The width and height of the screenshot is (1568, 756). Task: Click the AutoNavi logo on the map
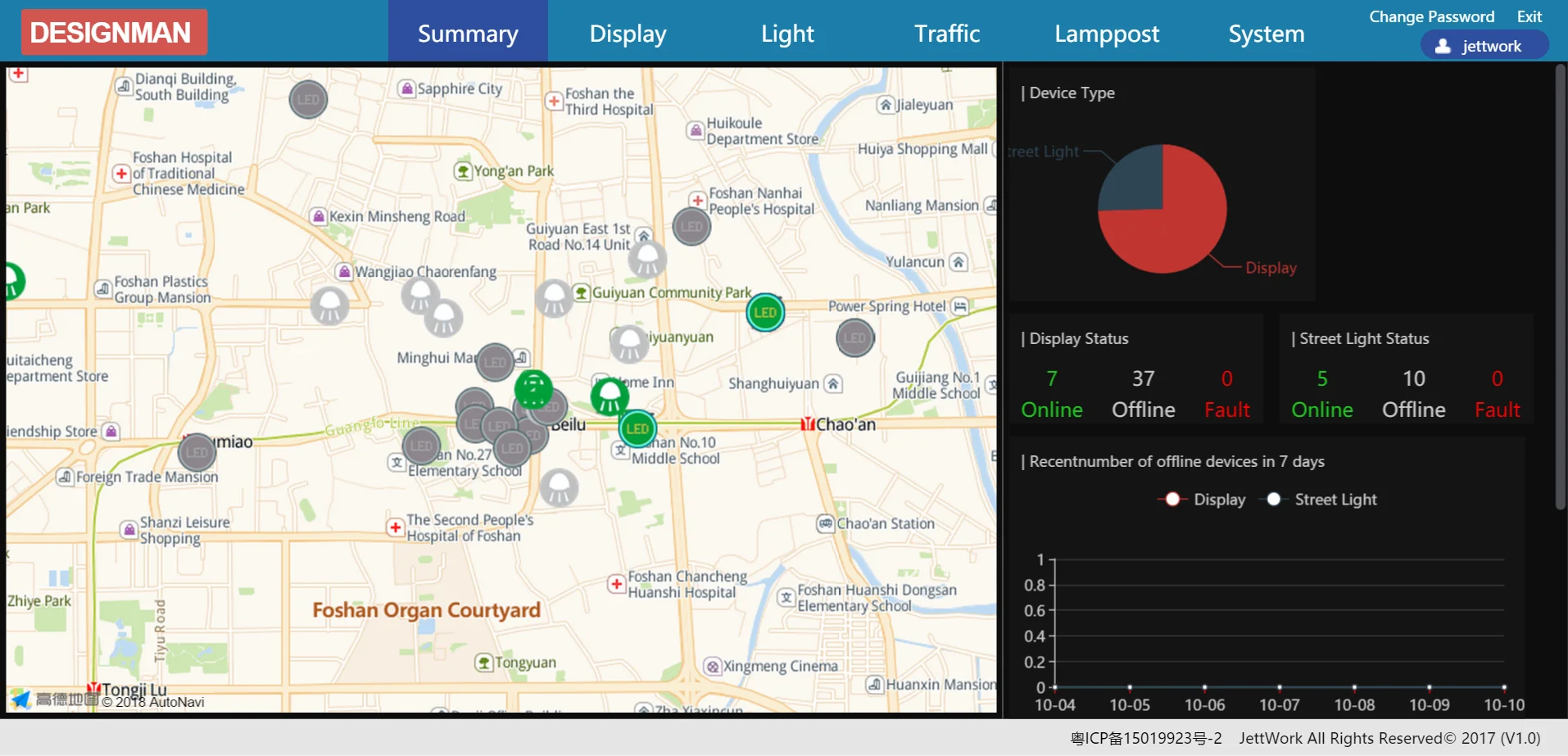(54, 699)
